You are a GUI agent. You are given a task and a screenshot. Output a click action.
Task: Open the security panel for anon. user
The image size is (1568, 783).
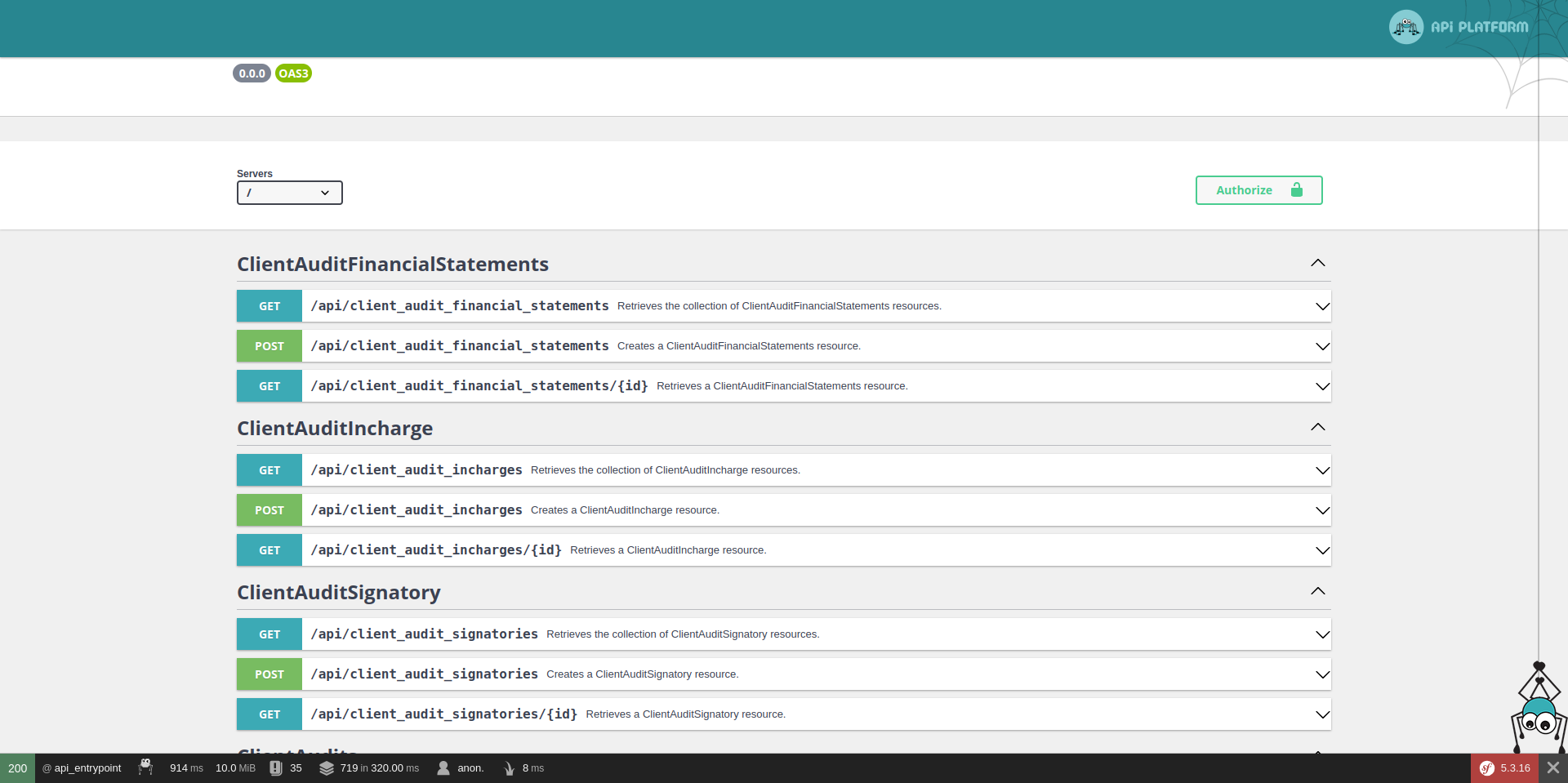tap(461, 767)
